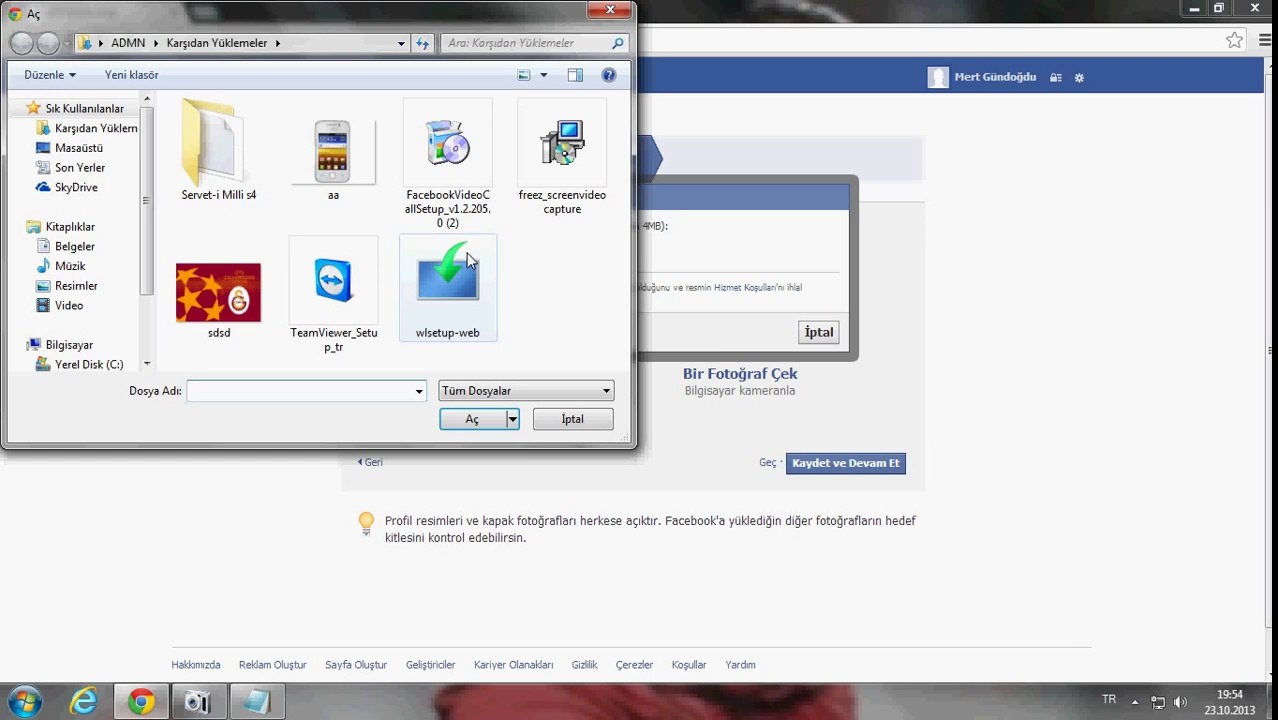Open the recent pages dropdown beside the forward arrow
1278x720 pixels.
pos(66,43)
